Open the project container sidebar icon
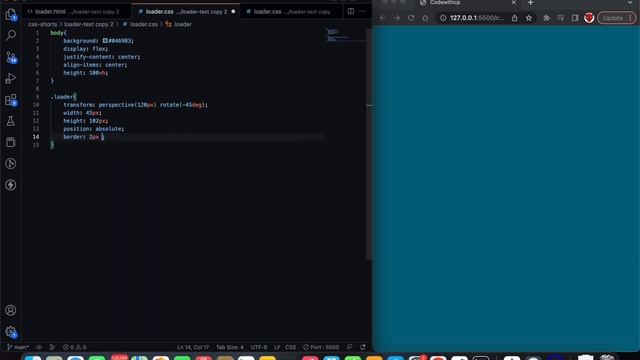The image size is (640, 360). pyautogui.click(x=11, y=142)
